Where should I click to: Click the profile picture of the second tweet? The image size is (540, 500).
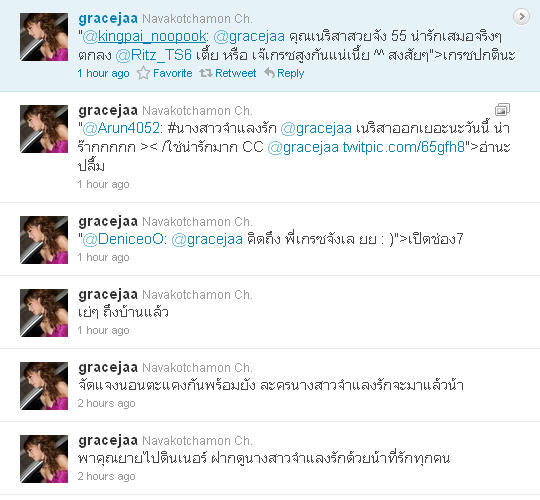[44, 129]
